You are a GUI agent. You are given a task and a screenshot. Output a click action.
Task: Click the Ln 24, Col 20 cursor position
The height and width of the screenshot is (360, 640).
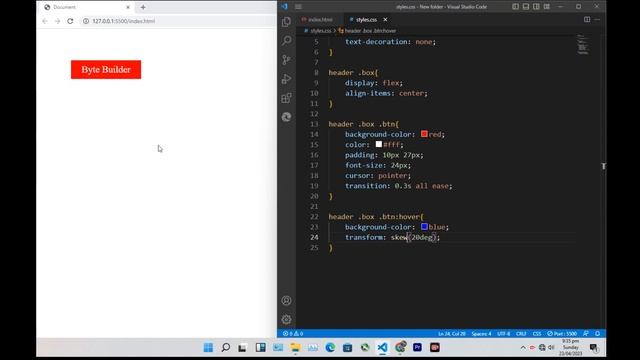click(452, 333)
